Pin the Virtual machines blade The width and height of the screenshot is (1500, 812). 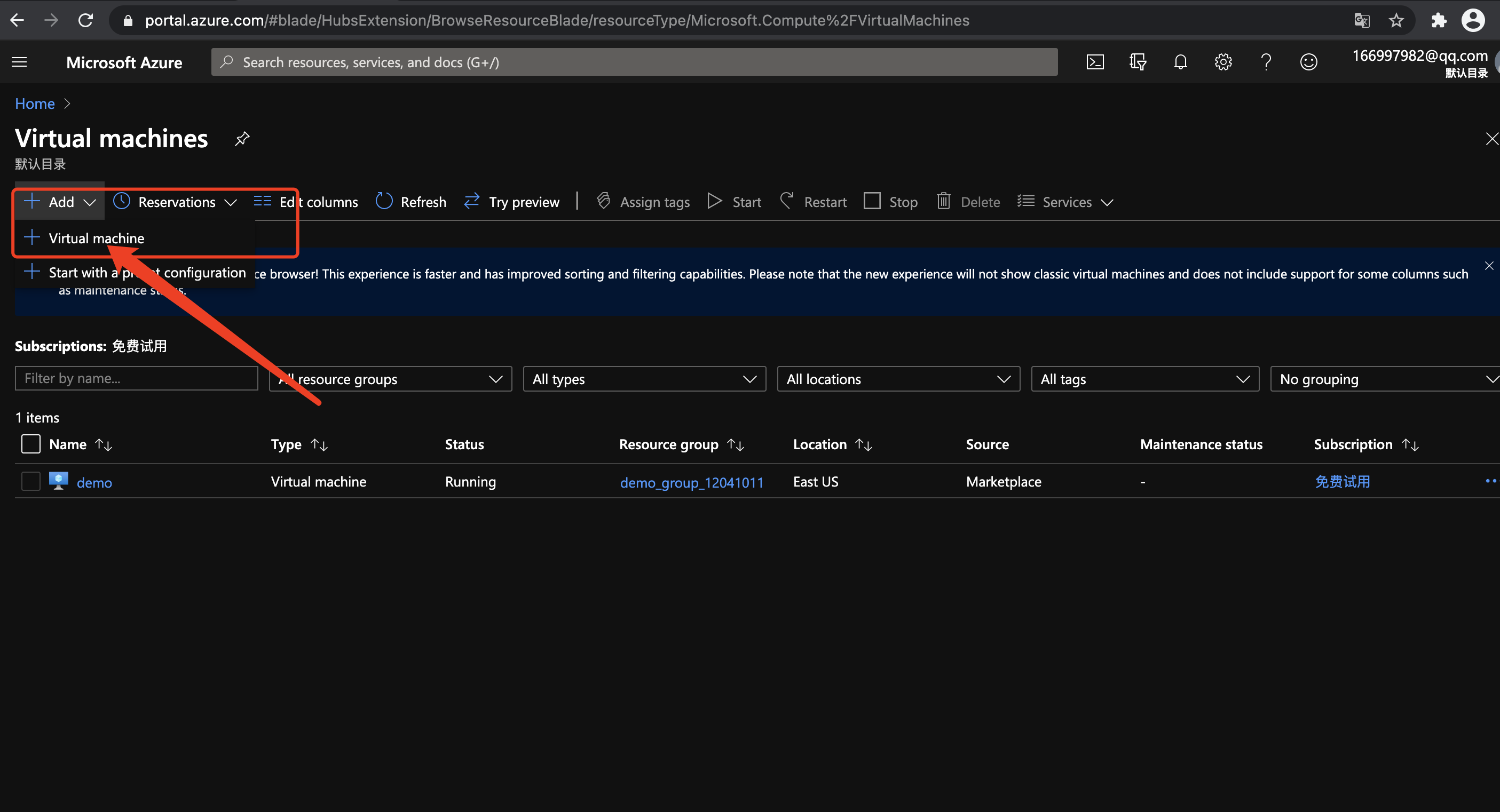coord(242,139)
